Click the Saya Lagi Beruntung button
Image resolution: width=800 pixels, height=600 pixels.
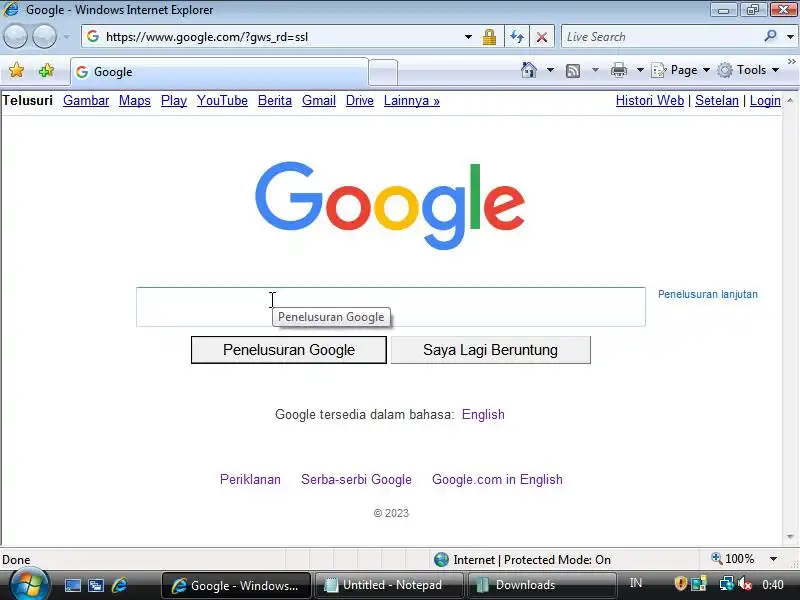pos(491,350)
